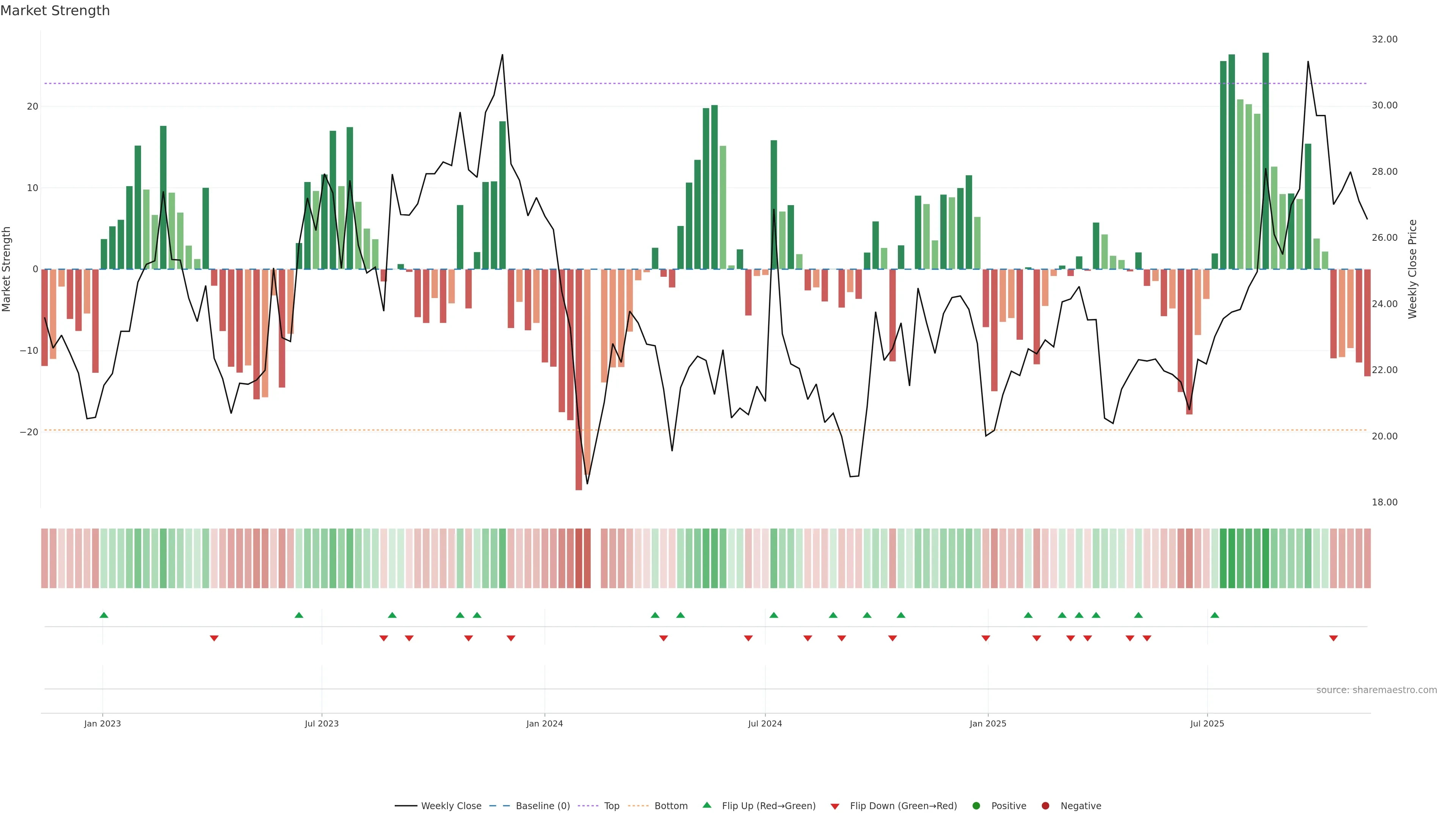The height and width of the screenshot is (819, 1456).
Task: Click the Flip Down legend triangle icon
Action: coord(835,806)
